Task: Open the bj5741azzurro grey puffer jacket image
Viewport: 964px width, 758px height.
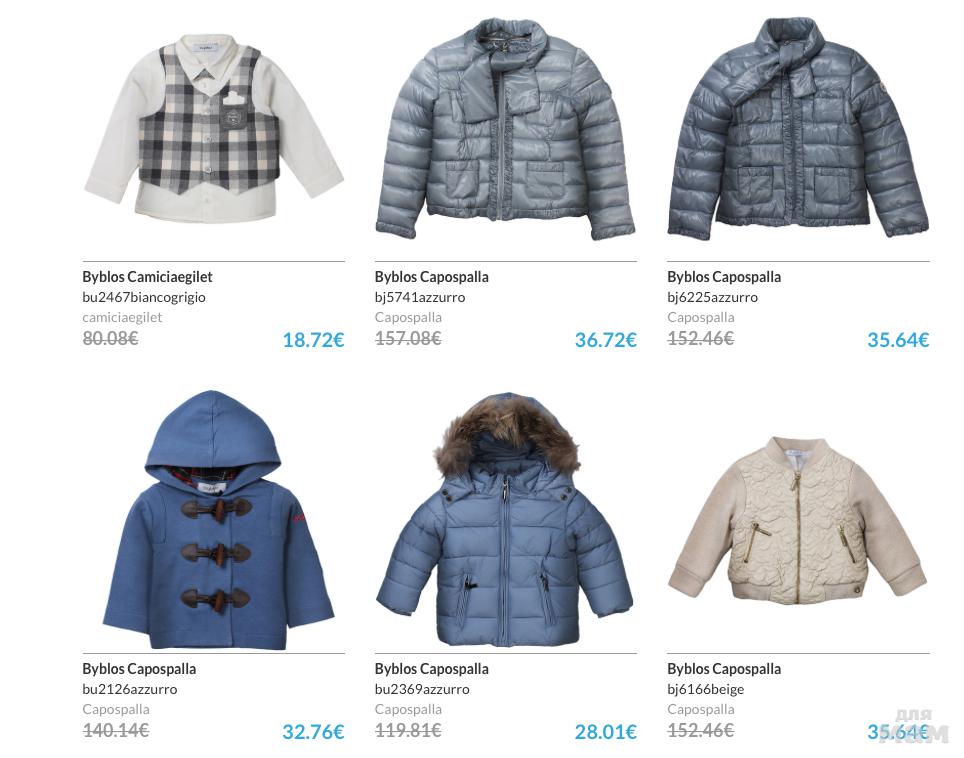Action: 505,128
